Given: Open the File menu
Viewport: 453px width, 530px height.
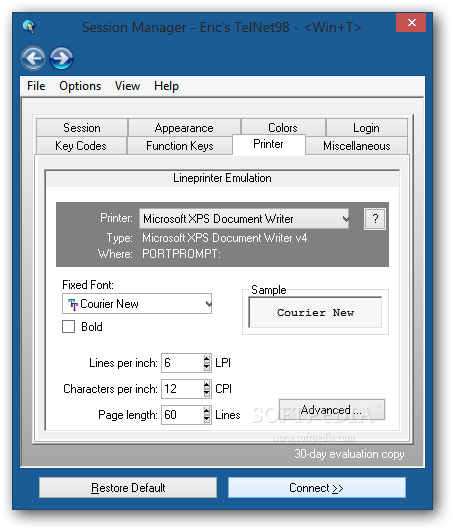Looking at the screenshot, I should point(36,86).
